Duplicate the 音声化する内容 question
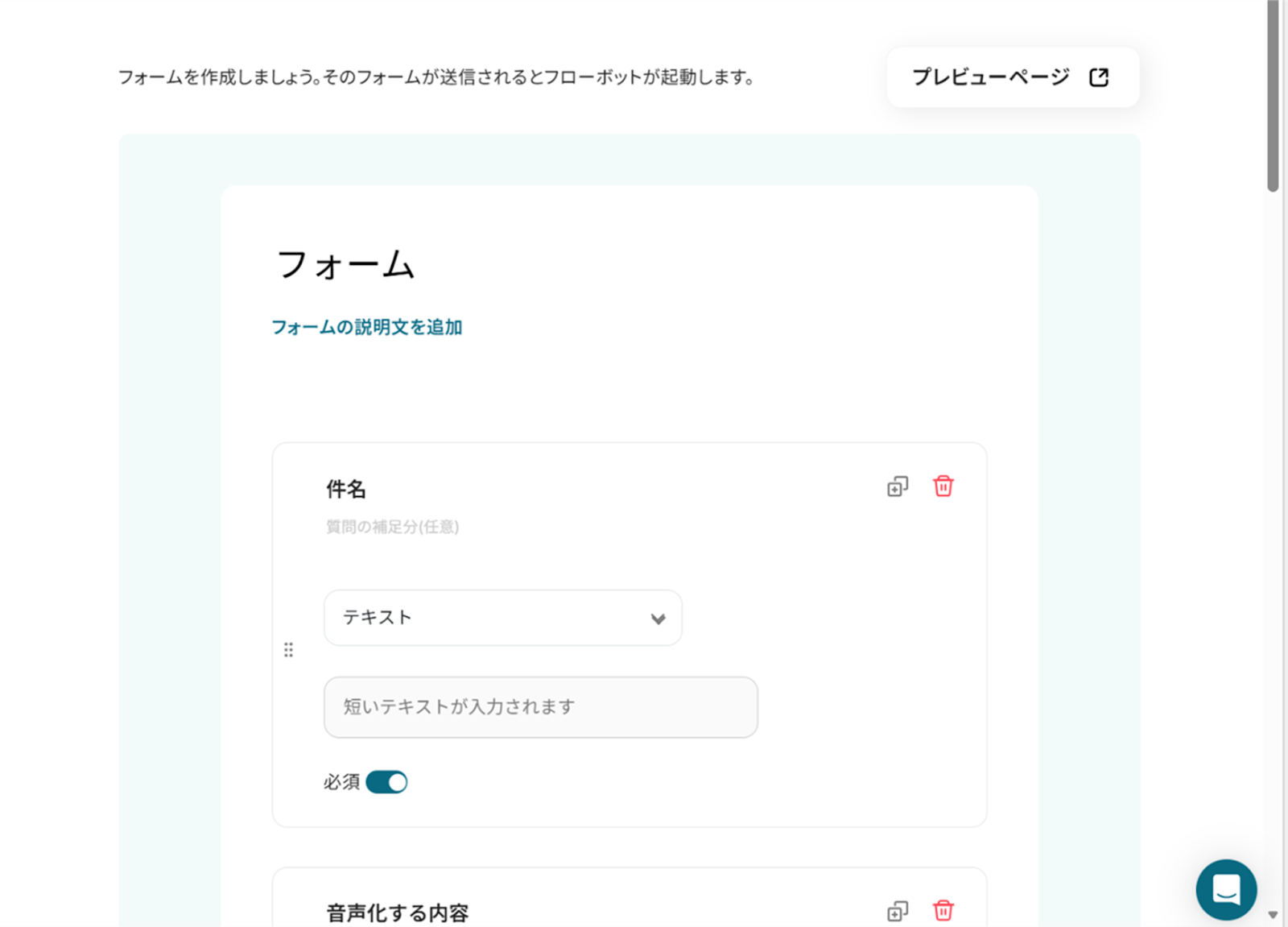Screen dimensions: 1288x927 pyautogui.click(x=897, y=911)
